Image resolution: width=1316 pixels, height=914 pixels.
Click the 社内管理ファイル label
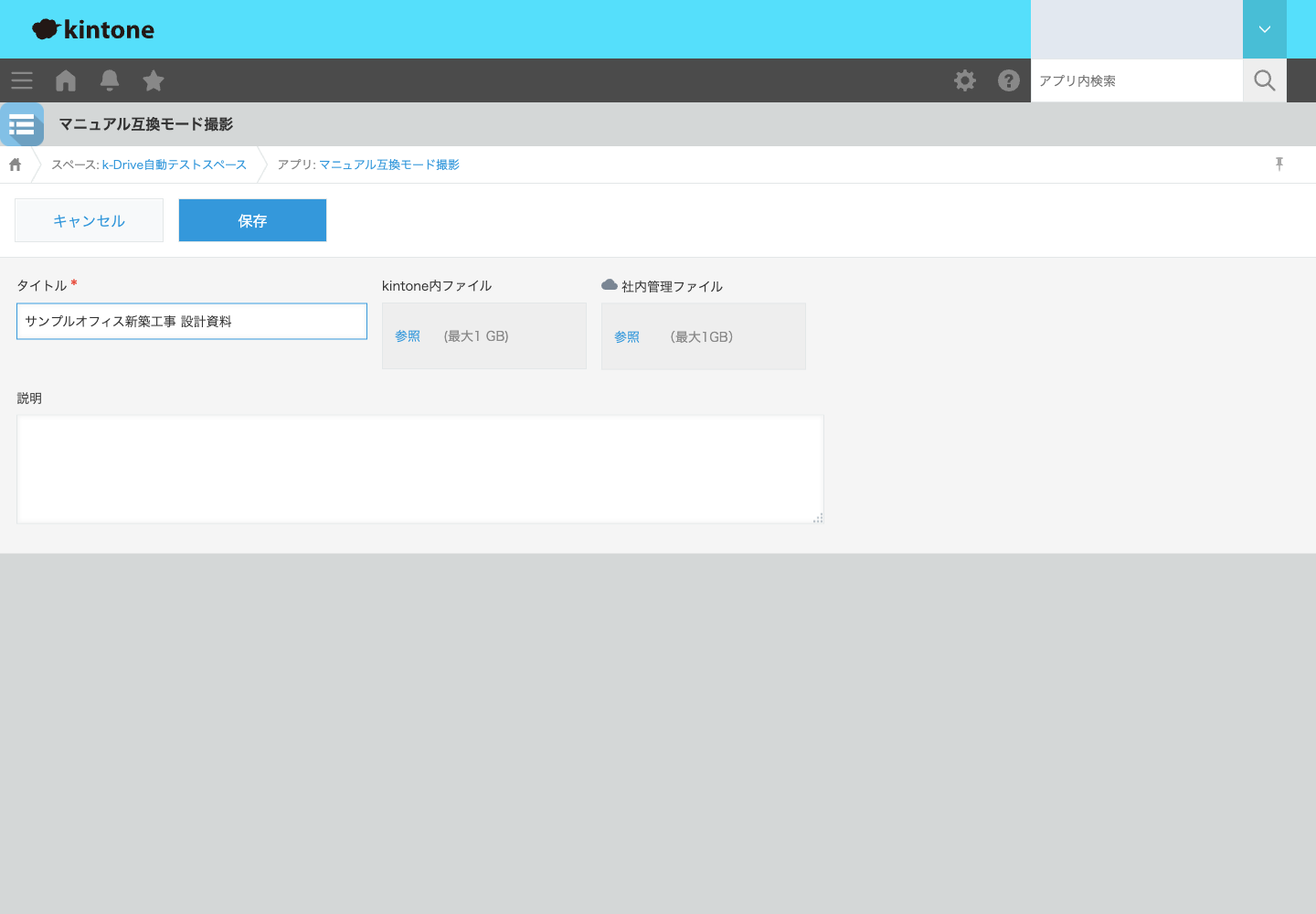coord(673,287)
